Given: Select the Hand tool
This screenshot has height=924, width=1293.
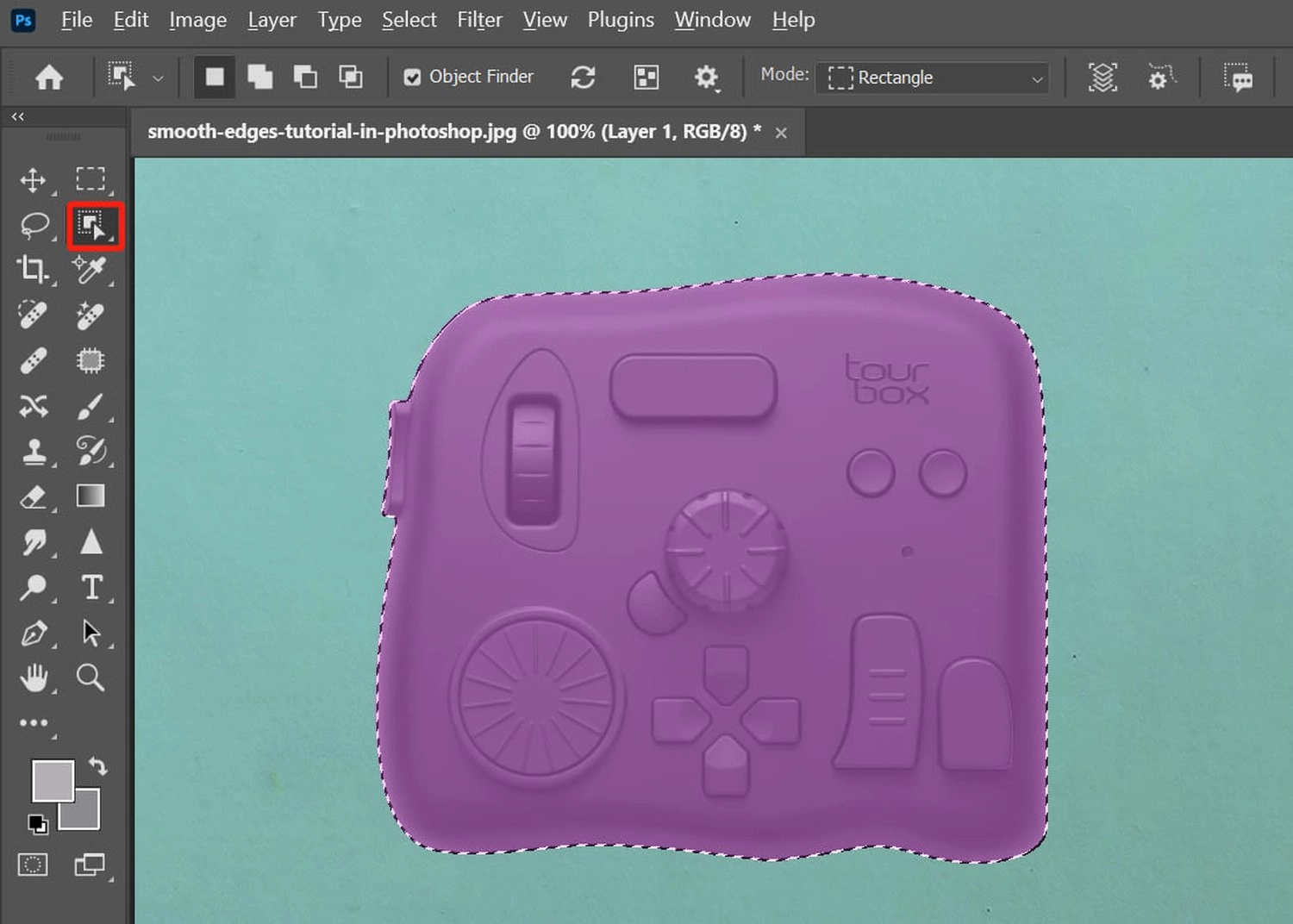Looking at the screenshot, I should click(34, 677).
